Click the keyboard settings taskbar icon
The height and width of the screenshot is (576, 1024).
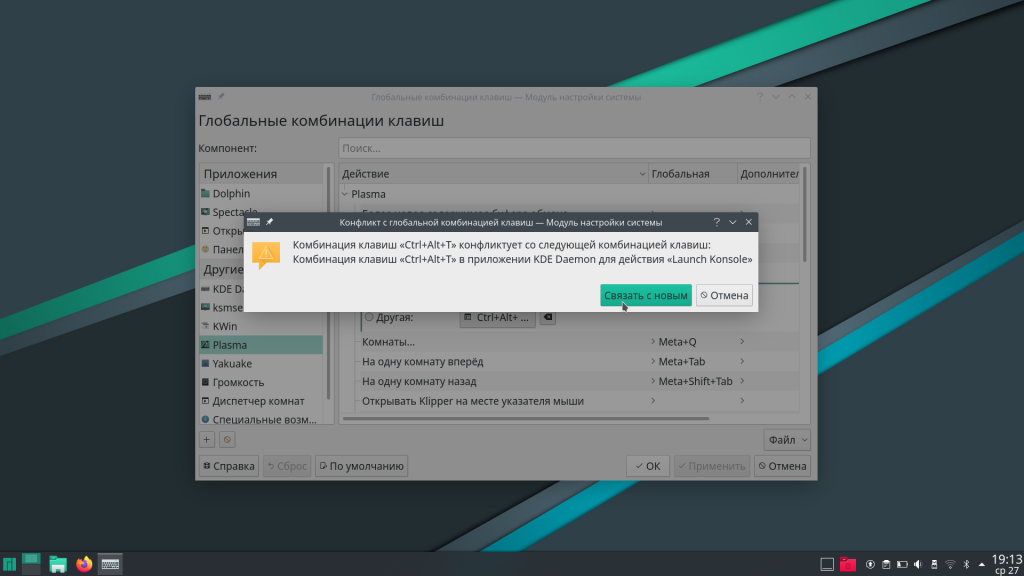click(x=110, y=564)
